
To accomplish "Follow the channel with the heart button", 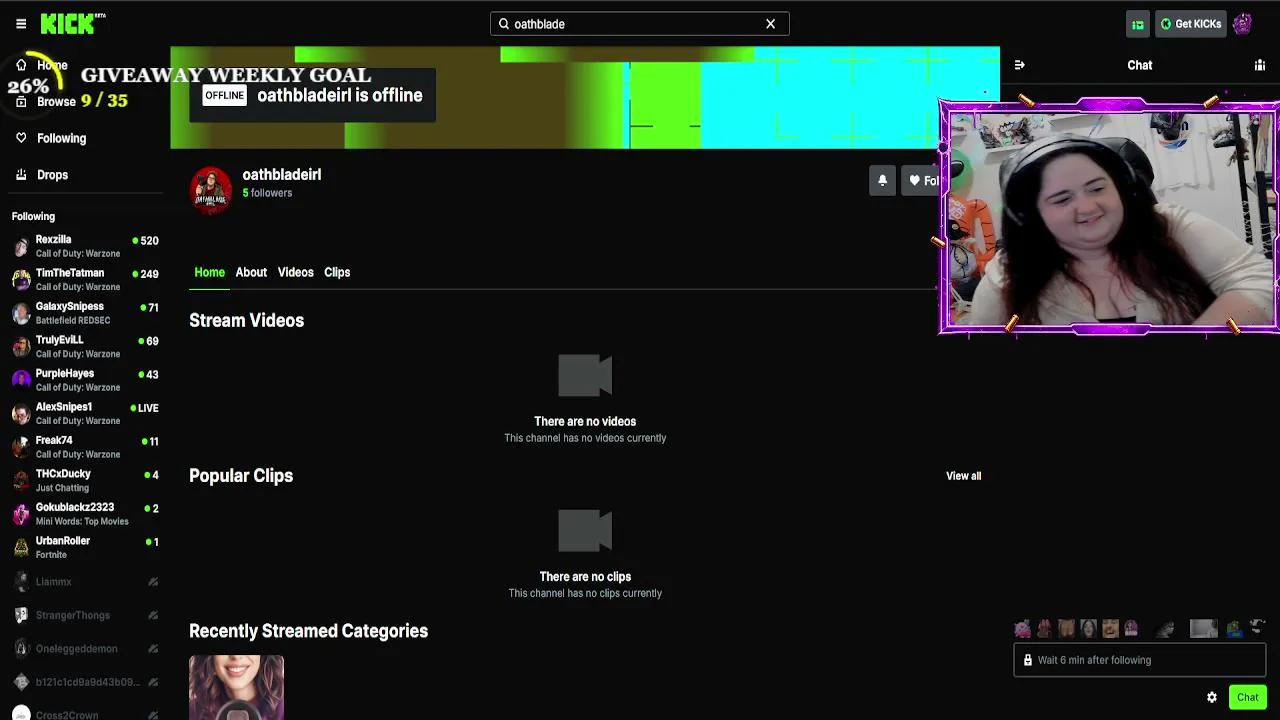I will click(922, 181).
